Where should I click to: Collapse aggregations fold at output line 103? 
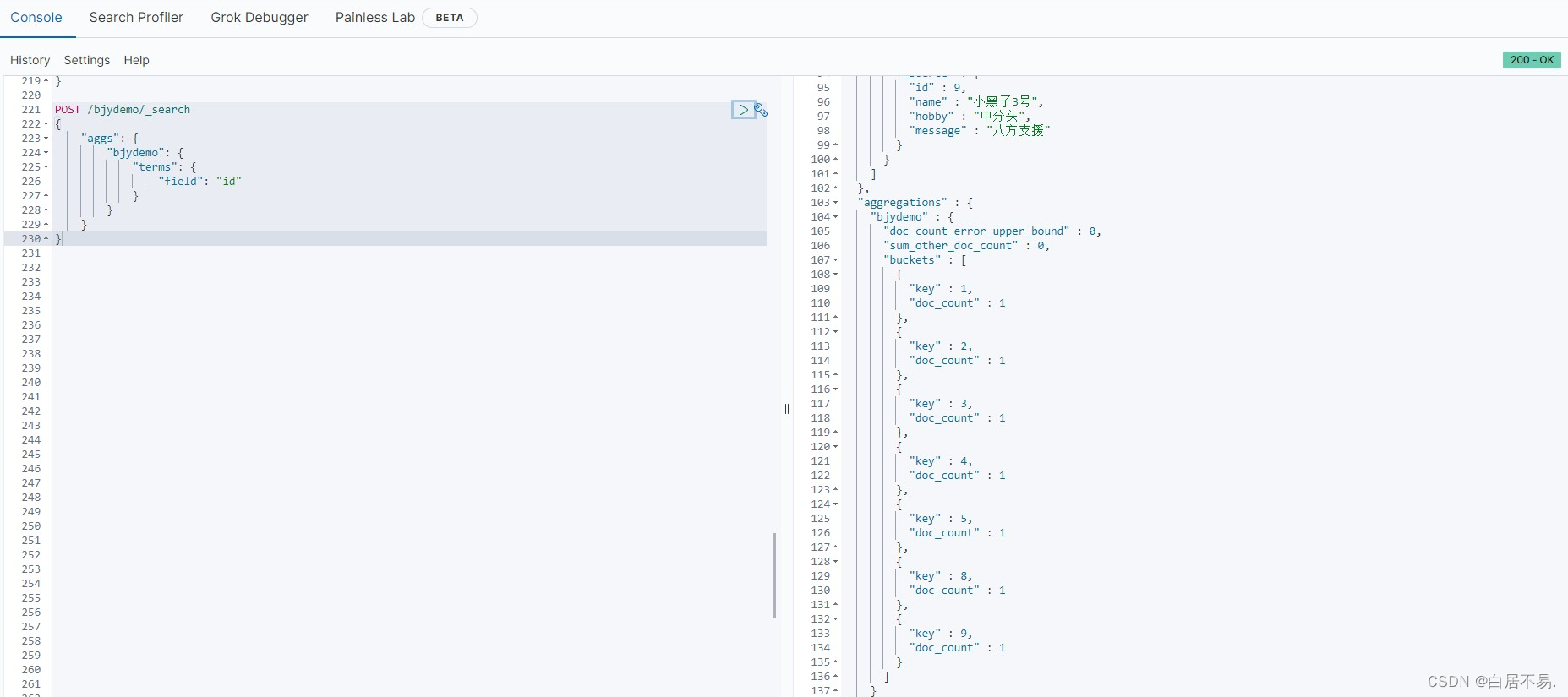(836, 203)
